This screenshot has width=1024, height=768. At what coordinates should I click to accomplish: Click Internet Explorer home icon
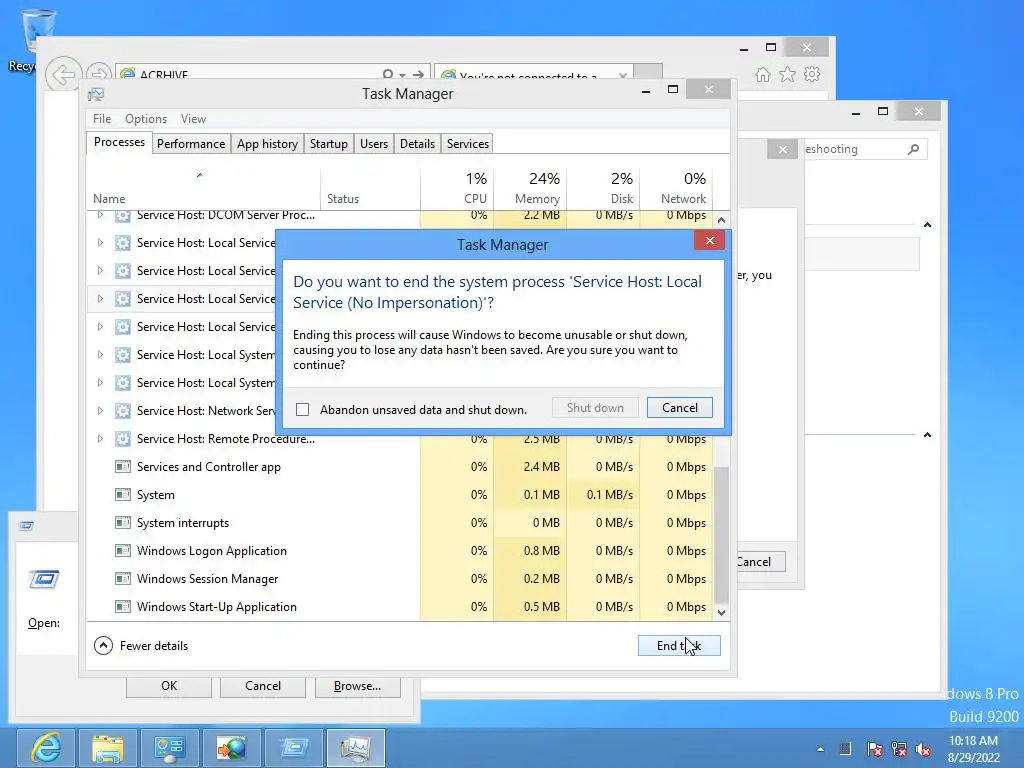(762, 74)
